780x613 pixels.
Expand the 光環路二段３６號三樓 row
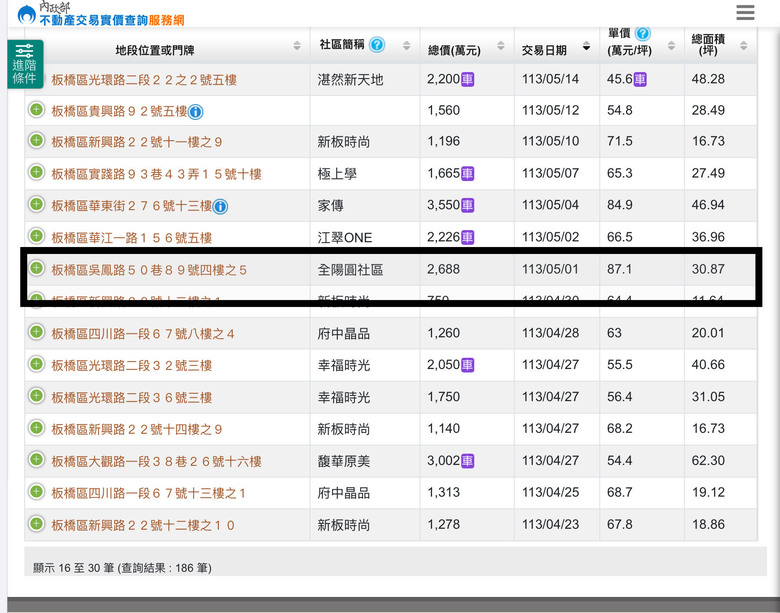coord(36,396)
